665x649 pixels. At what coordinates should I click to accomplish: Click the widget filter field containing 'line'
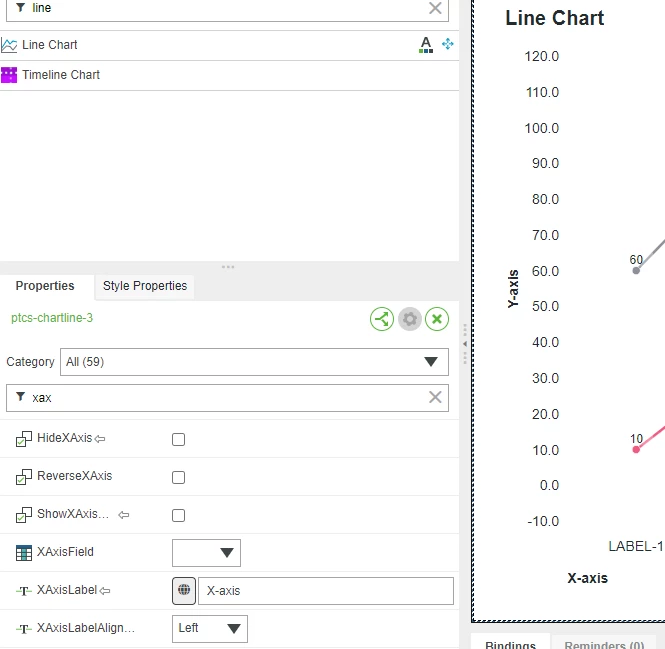click(227, 8)
